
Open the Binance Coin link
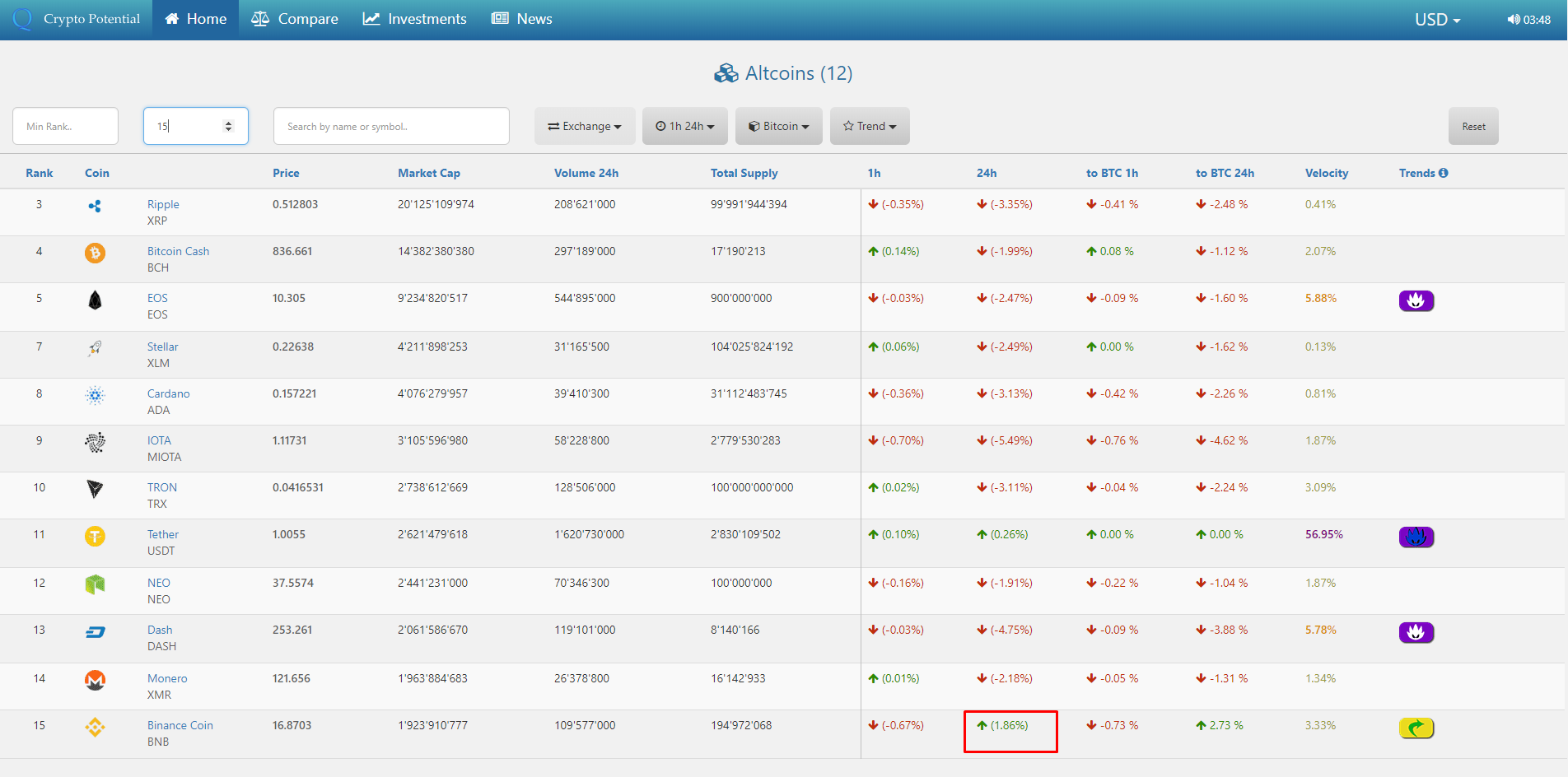(180, 725)
